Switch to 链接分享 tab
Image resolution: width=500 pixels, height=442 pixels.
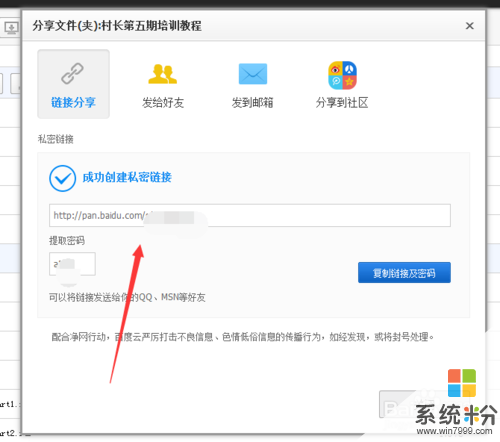pos(73,84)
